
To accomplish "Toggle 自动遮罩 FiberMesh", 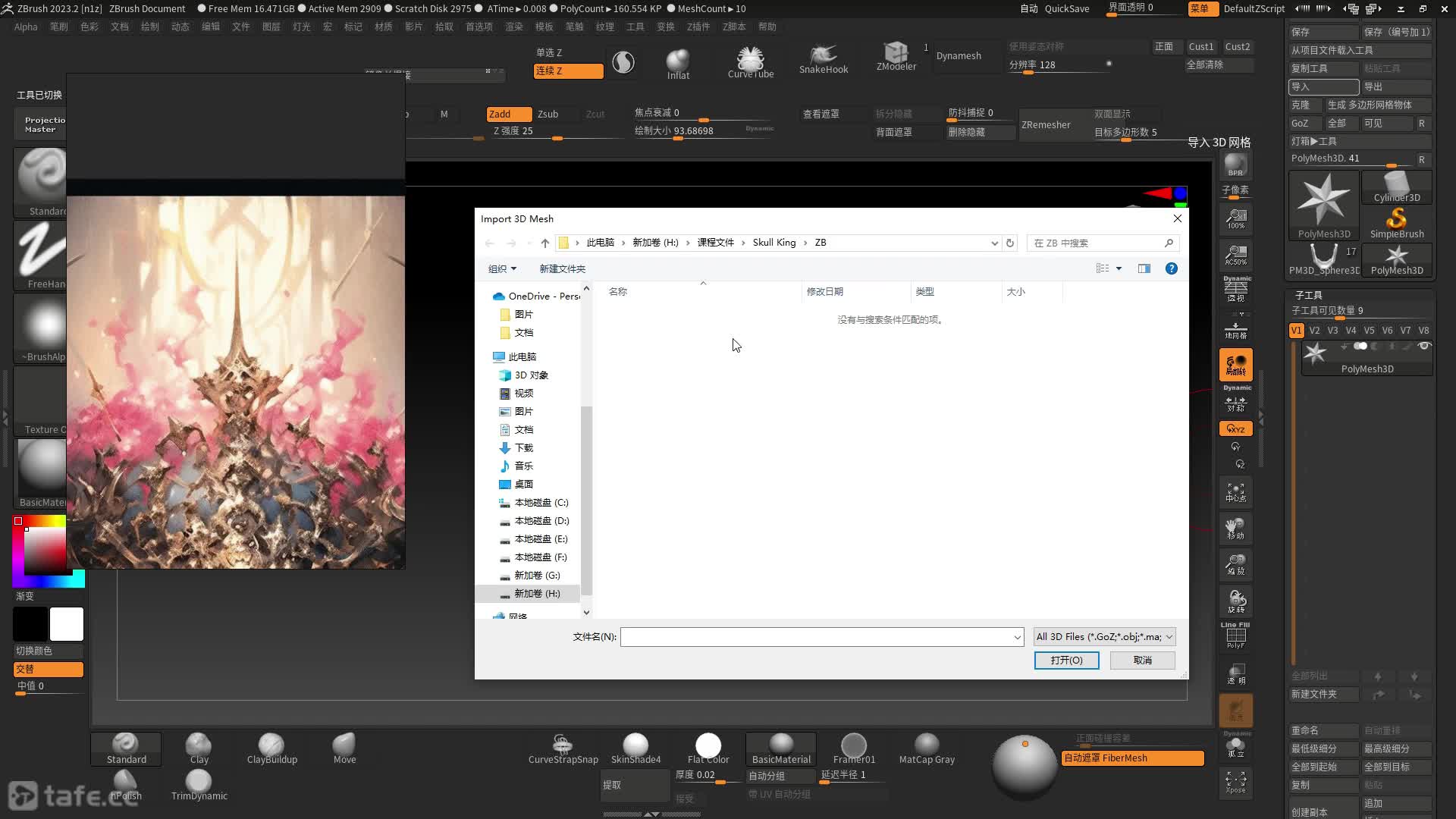I will tap(1132, 758).
